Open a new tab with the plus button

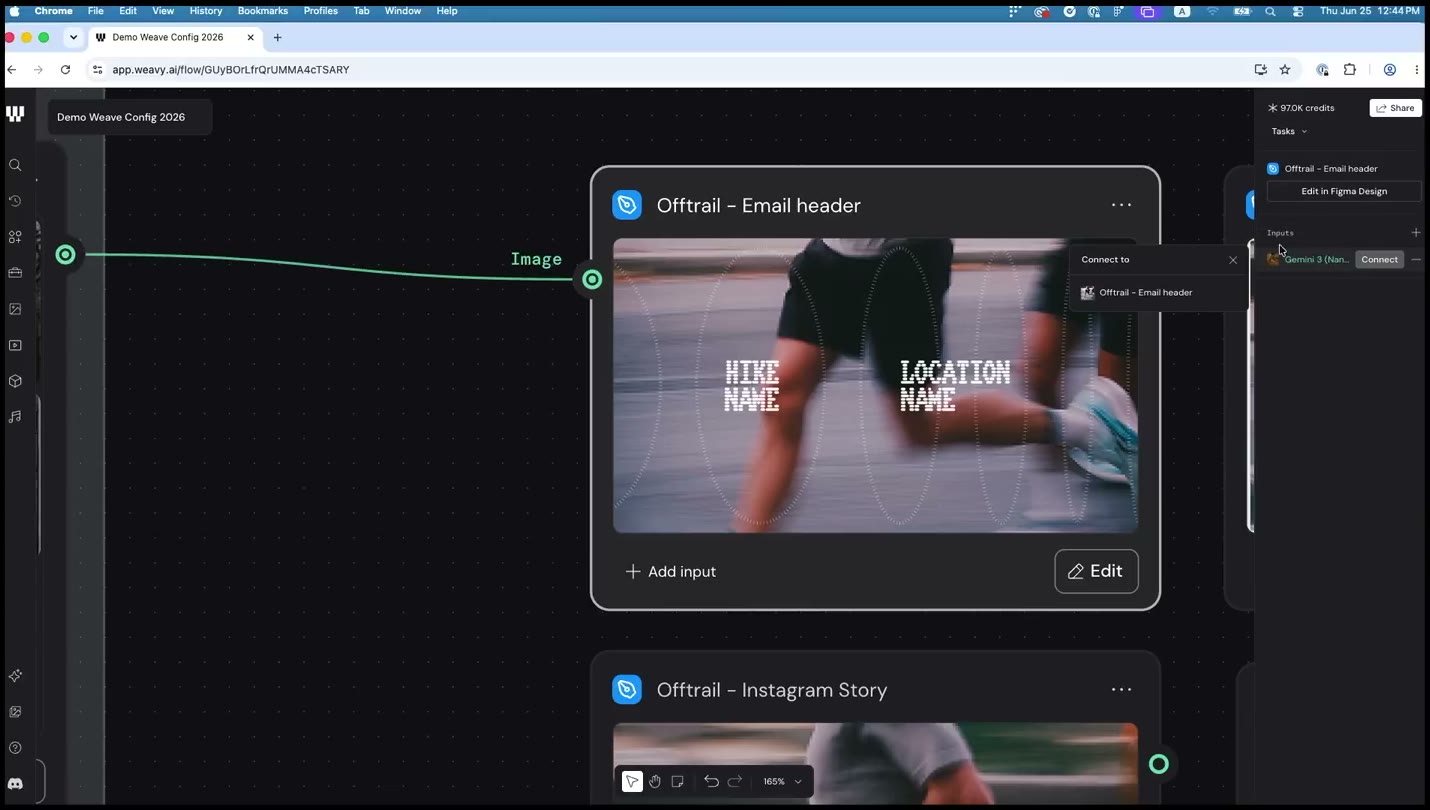click(277, 37)
